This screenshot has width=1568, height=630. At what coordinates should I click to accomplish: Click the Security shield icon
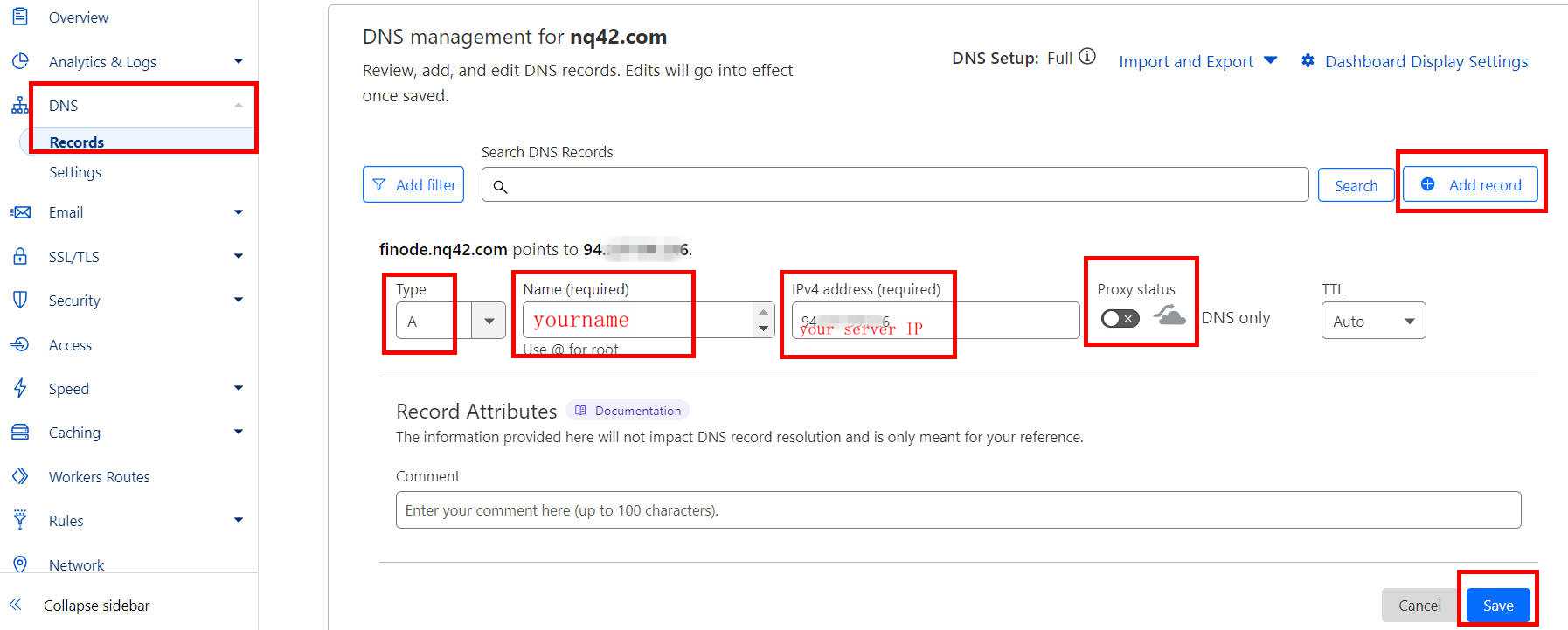tap(20, 300)
